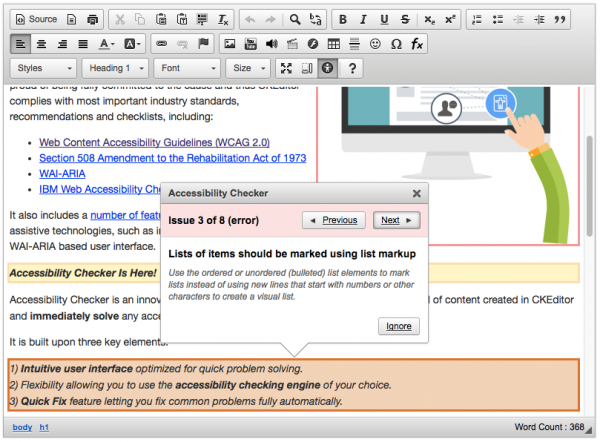This screenshot has height=442, width=600.
Task: Toggle Show Blocks
Action: click(307, 68)
